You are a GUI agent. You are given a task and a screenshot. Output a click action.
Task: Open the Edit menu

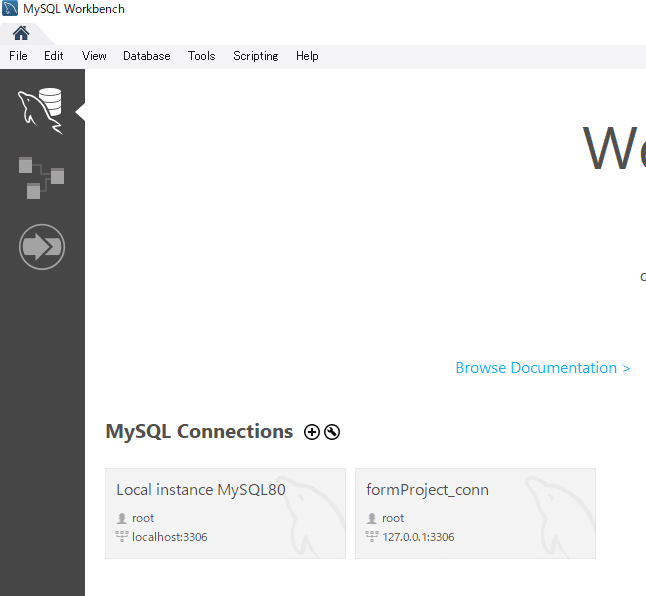point(54,56)
